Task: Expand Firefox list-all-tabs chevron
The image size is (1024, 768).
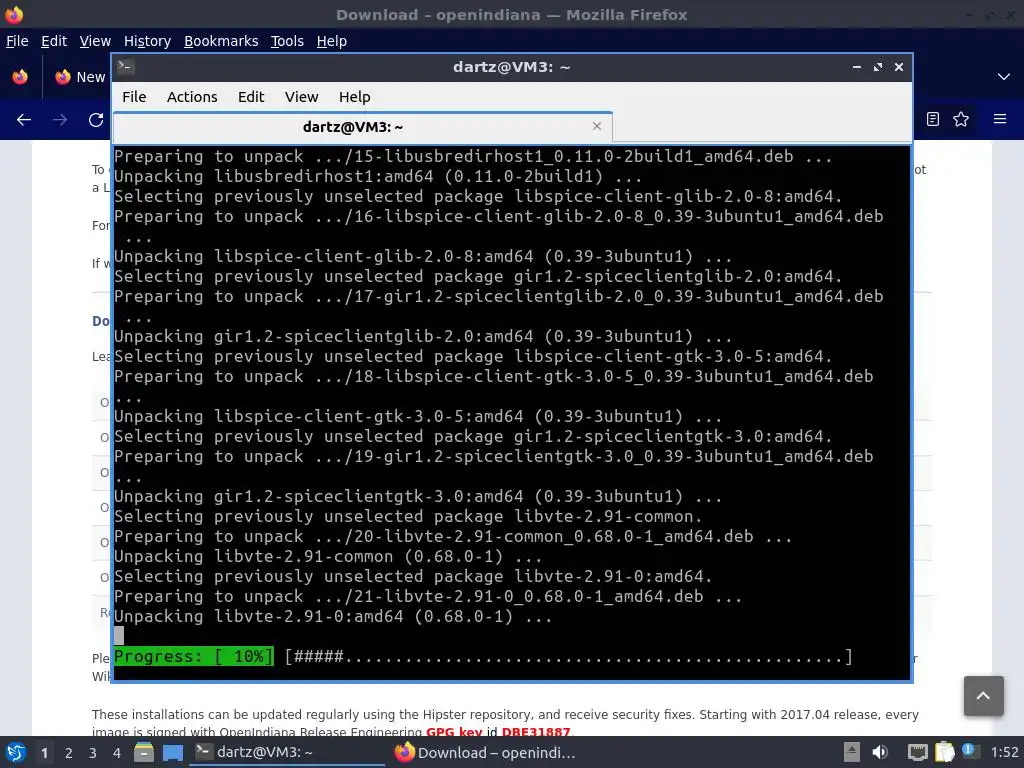Action: point(1004,77)
